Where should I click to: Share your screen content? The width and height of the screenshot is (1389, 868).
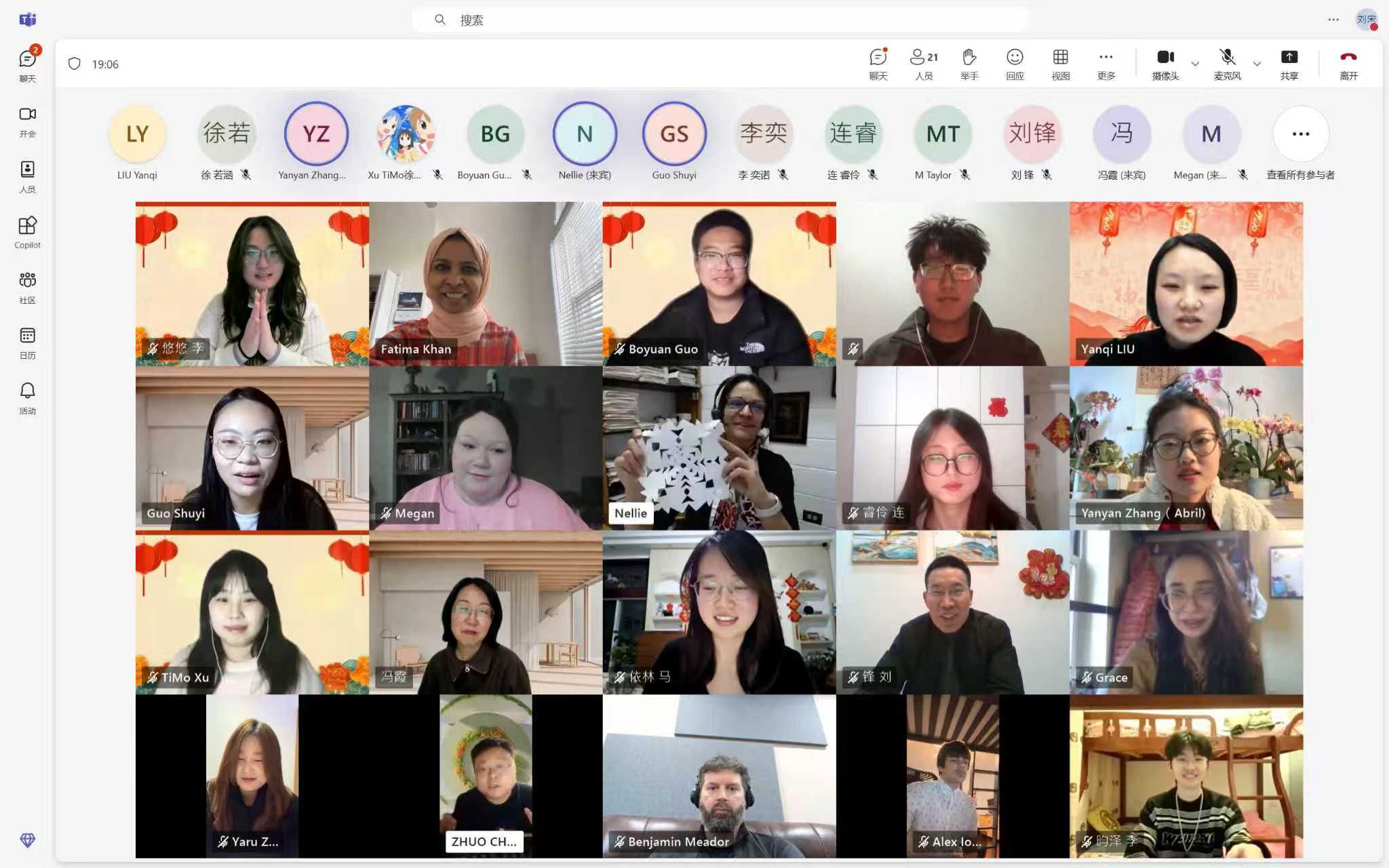pos(1289,64)
